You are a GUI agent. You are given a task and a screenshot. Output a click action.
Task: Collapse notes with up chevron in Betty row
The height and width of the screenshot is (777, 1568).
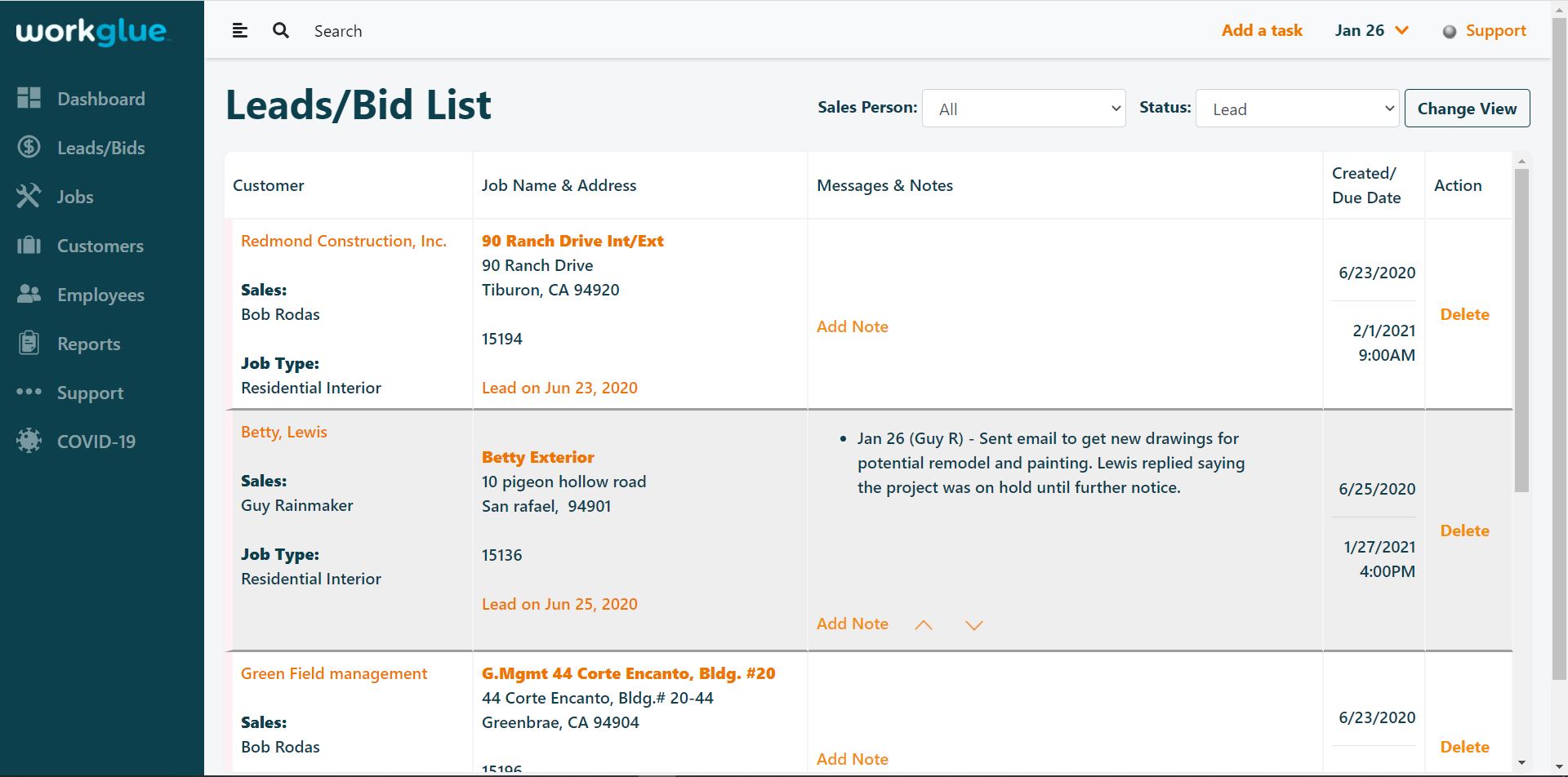point(924,625)
